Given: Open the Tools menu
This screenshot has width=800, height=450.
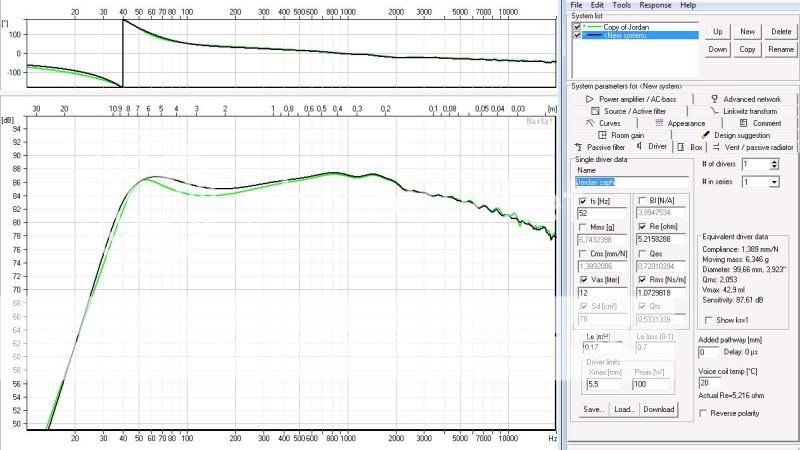Looking at the screenshot, I should pyautogui.click(x=621, y=5).
